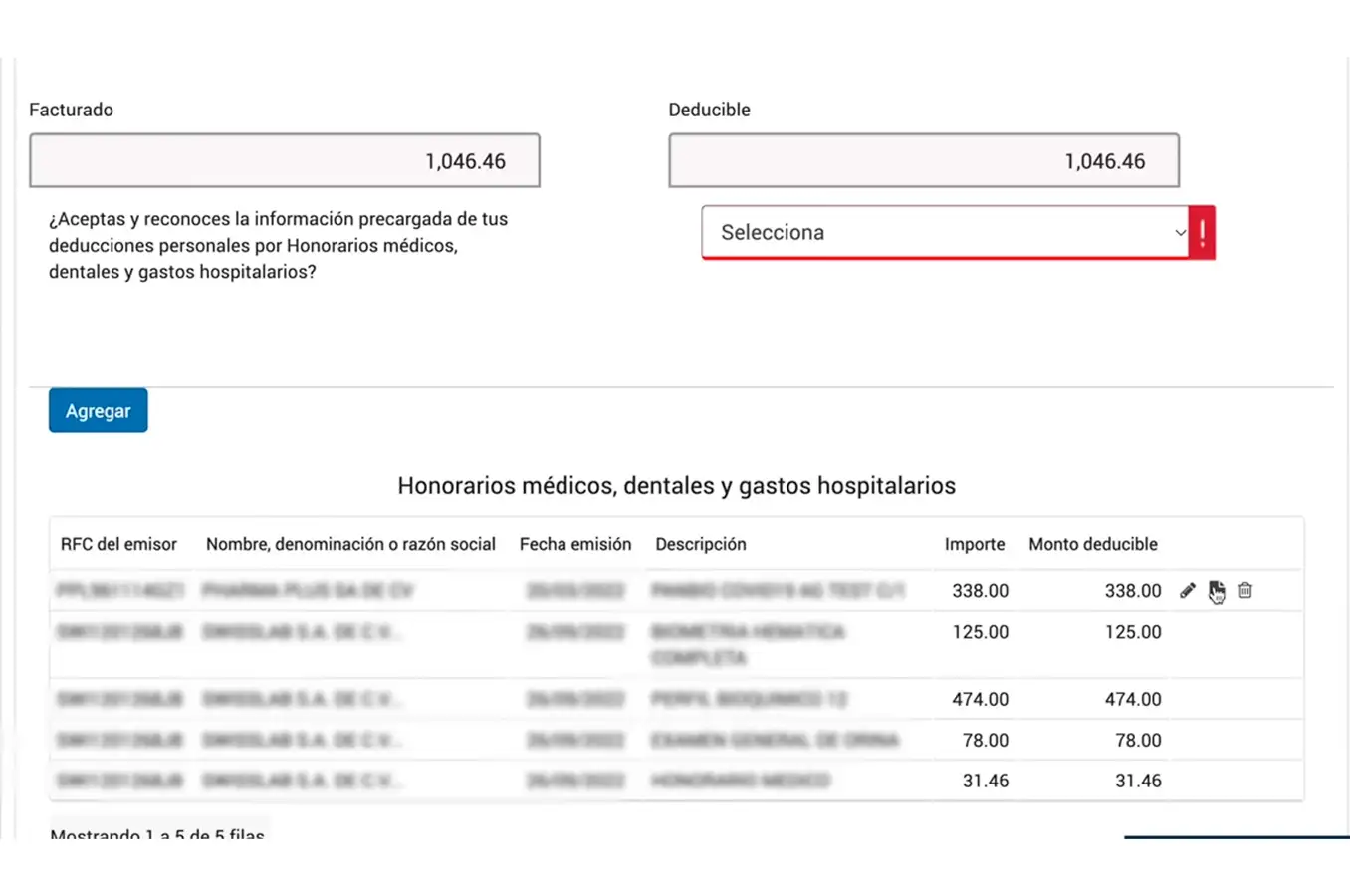This screenshot has width=1350, height=896.
Task: Sort by the Fecha emisión column
Action: pyautogui.click(x=575, y=544)
